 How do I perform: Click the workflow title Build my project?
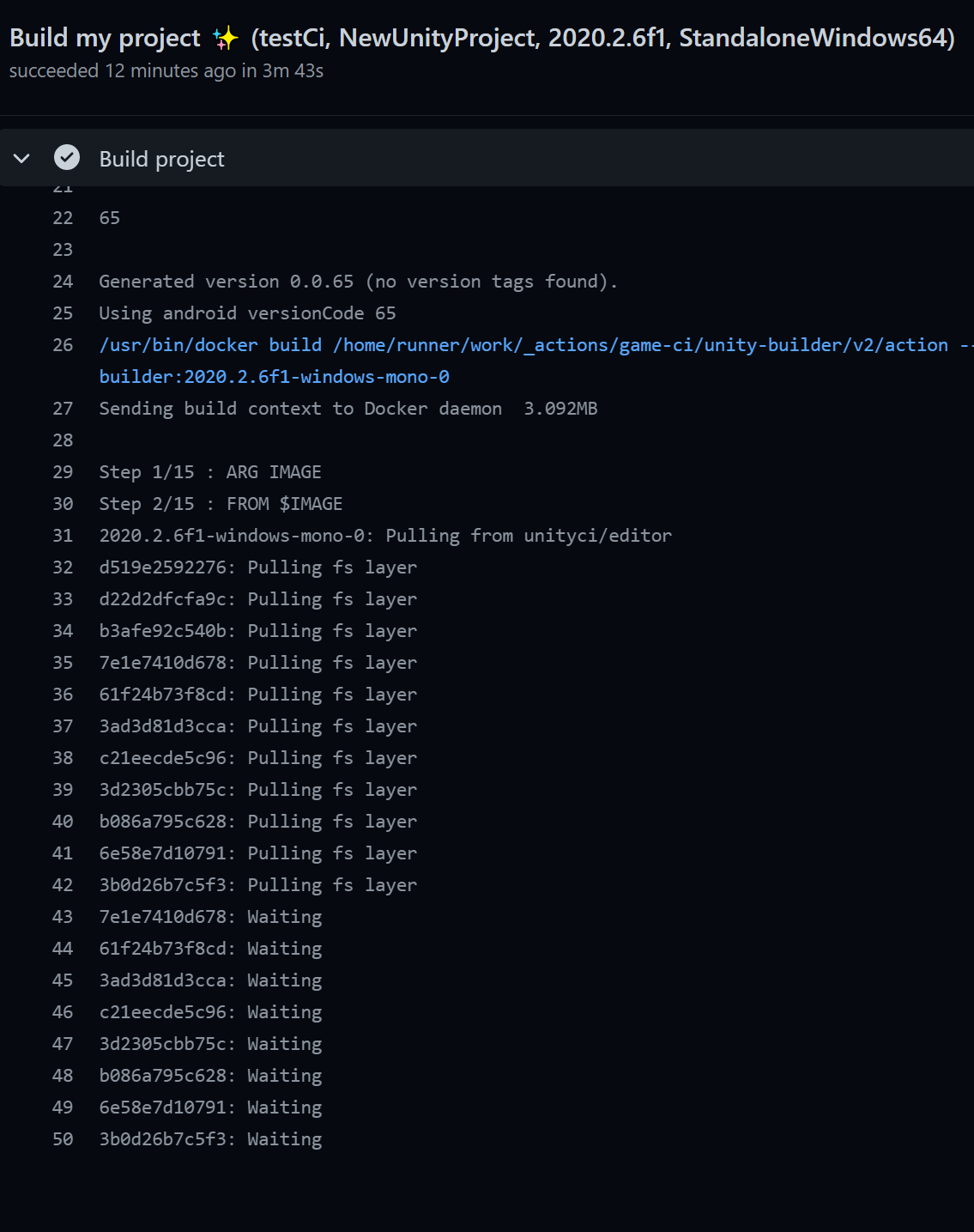point(105,38)
